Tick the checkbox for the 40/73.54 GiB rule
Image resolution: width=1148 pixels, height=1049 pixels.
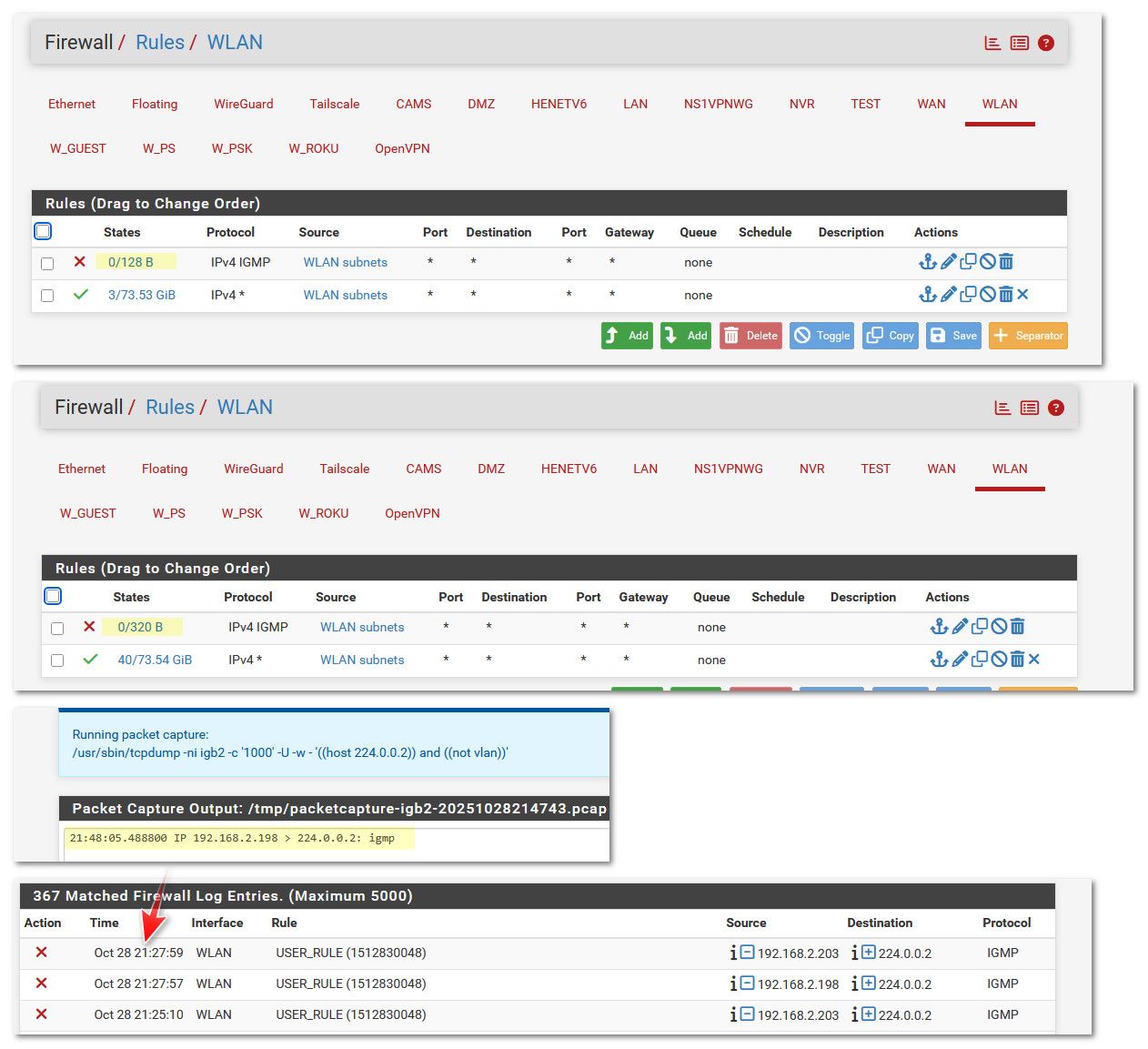tap(57, 661)
